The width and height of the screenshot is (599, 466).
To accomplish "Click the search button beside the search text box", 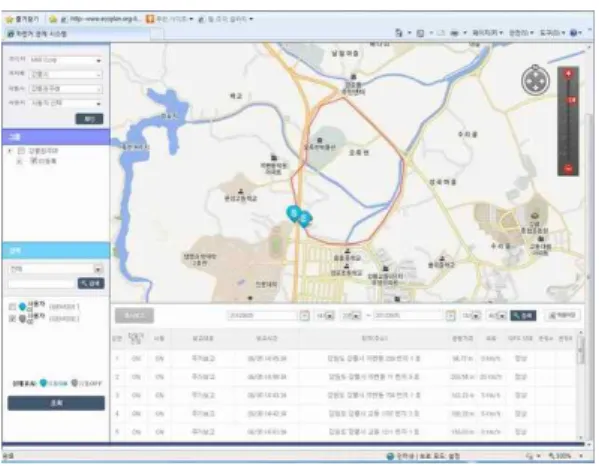I will click(x=91, y=283).
